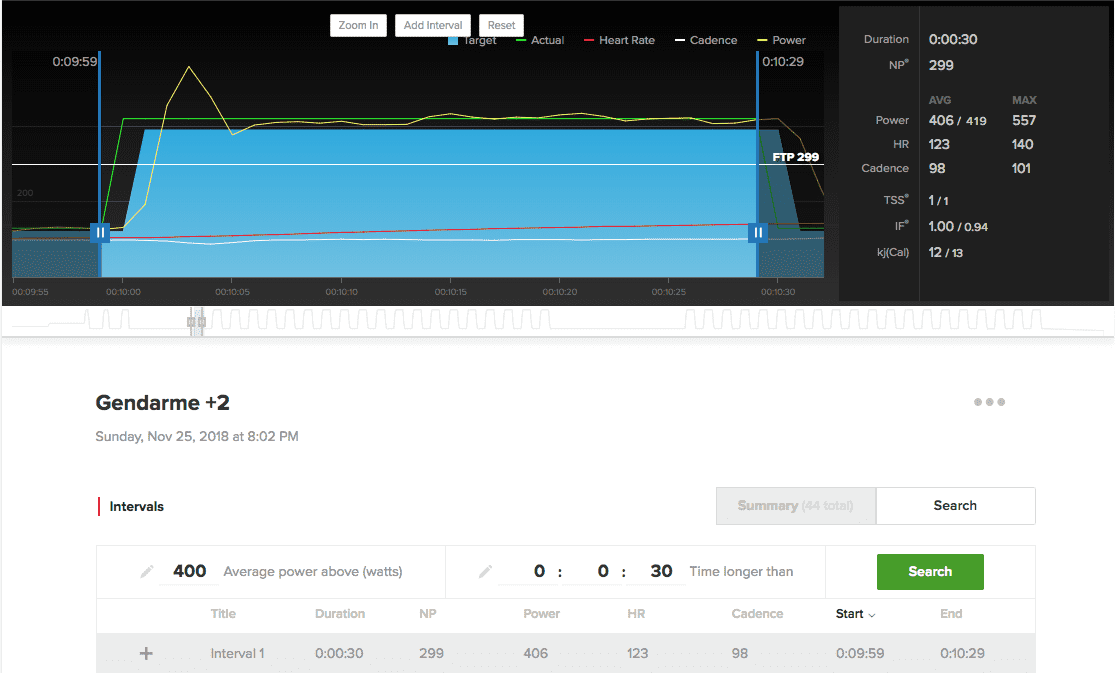1115x673 pixels.
Task: Toggle the Power line in legend
Action: click(782, 40)
